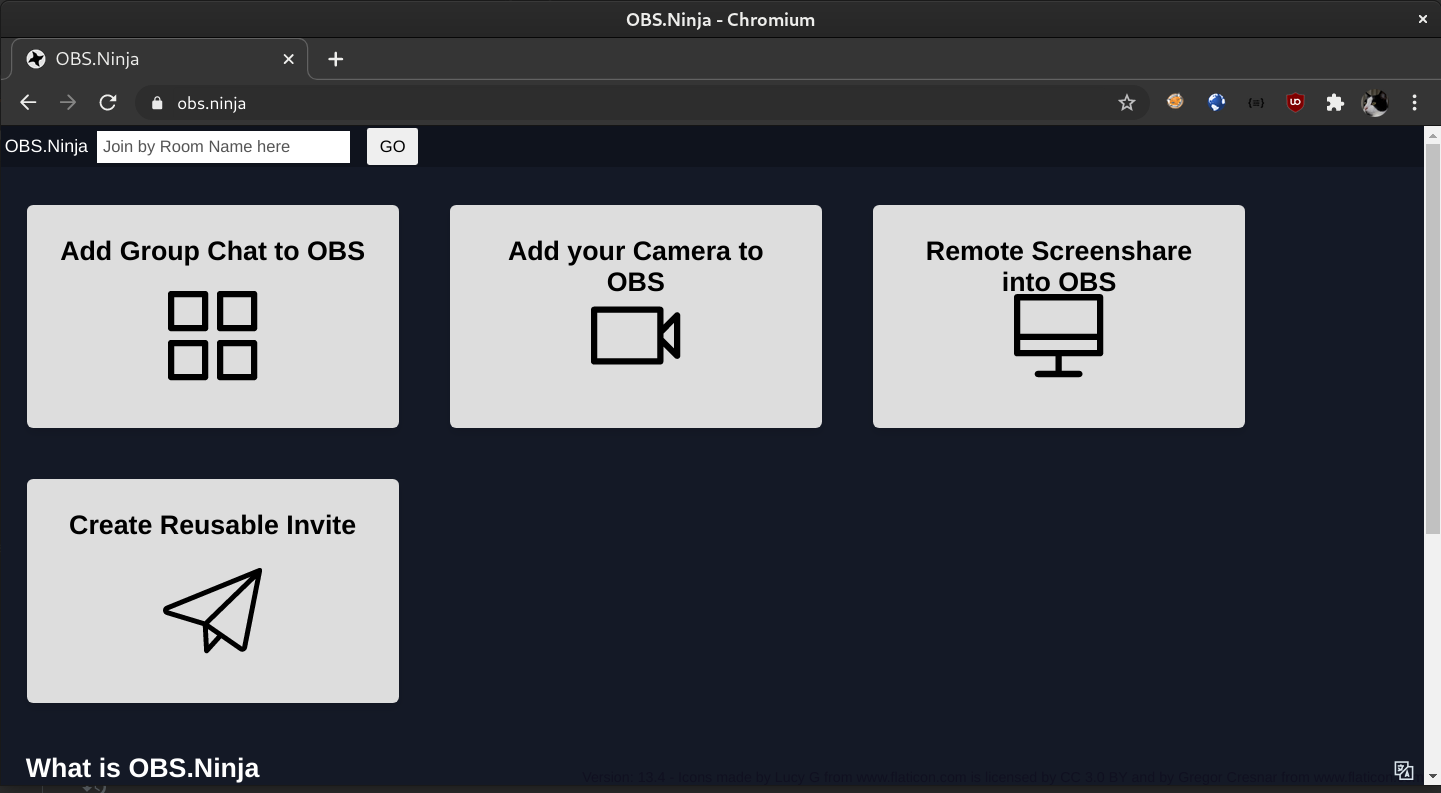Screen dimensions: 1441x793
Task: Click the GO button
Action: [392, 146]
